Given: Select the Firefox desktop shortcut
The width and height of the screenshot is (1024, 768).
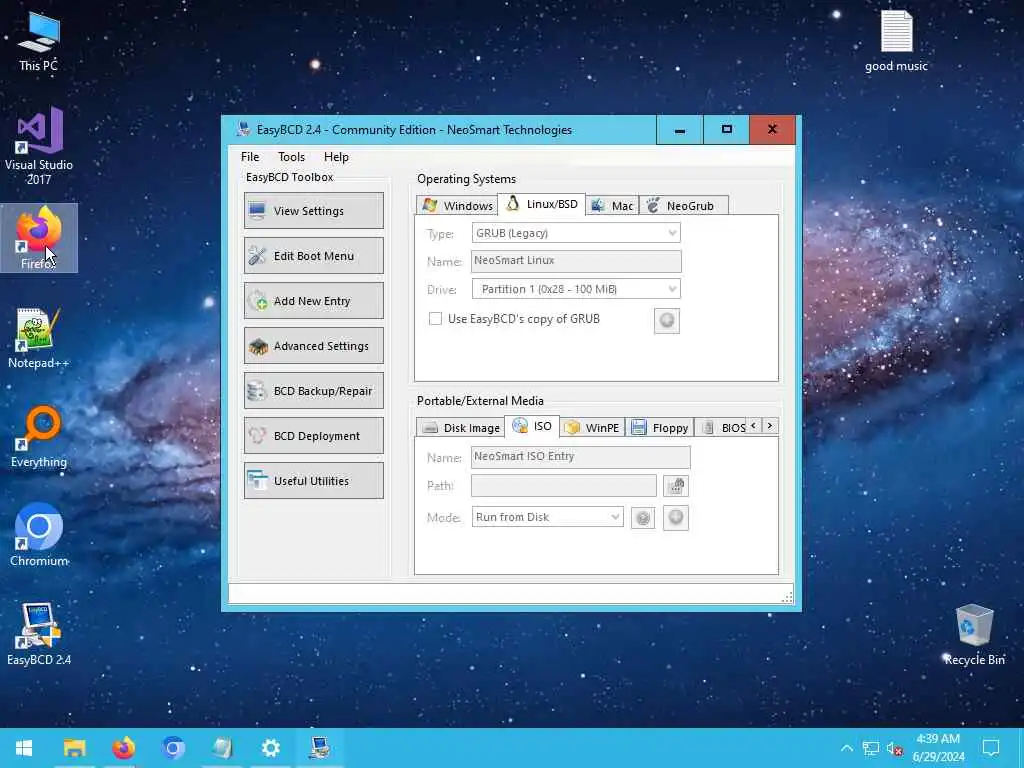Looking at the screenshot, I should click(39, 238).
